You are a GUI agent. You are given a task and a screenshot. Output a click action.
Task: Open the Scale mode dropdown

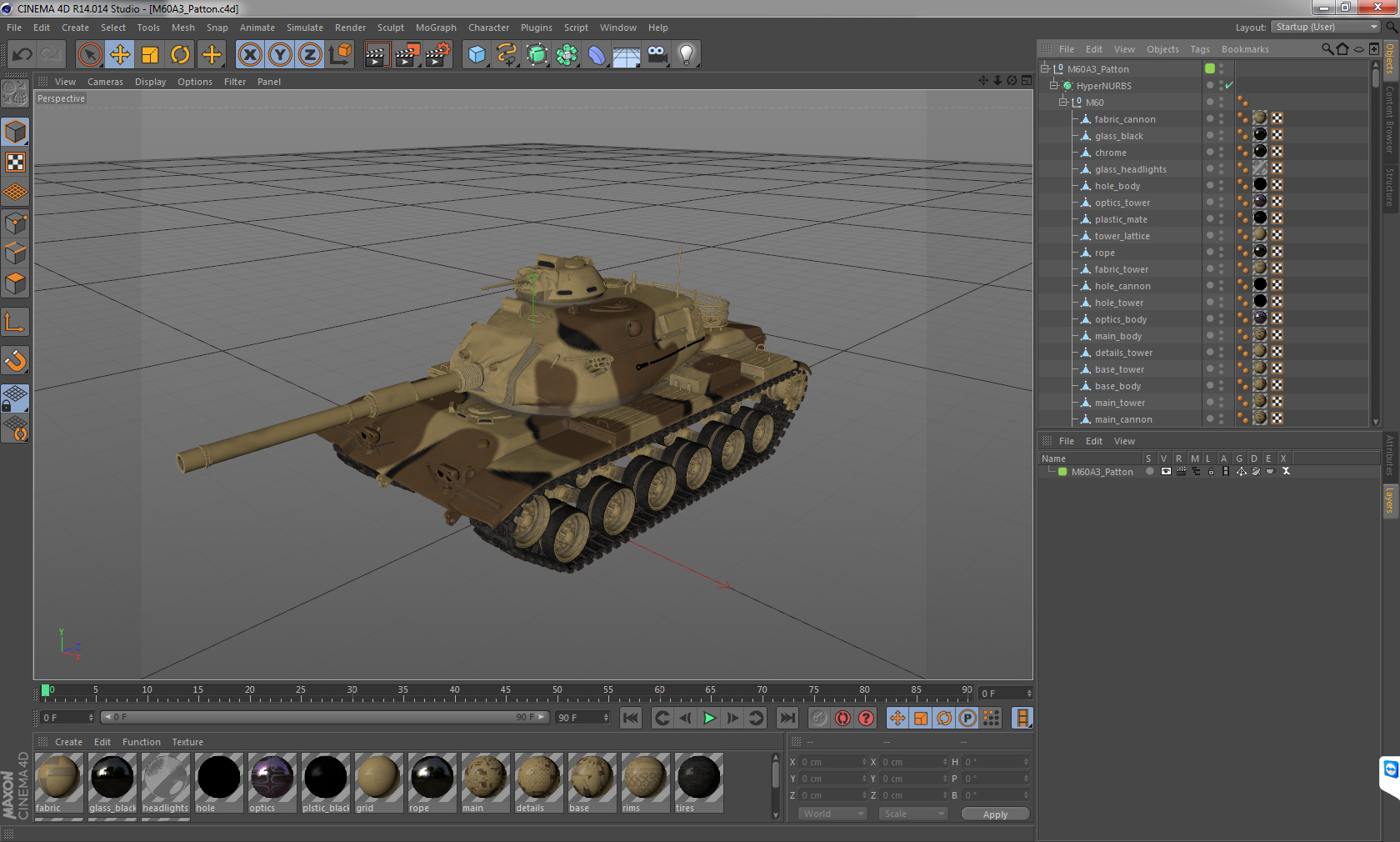pyautogui.click(x=913, y=814)
